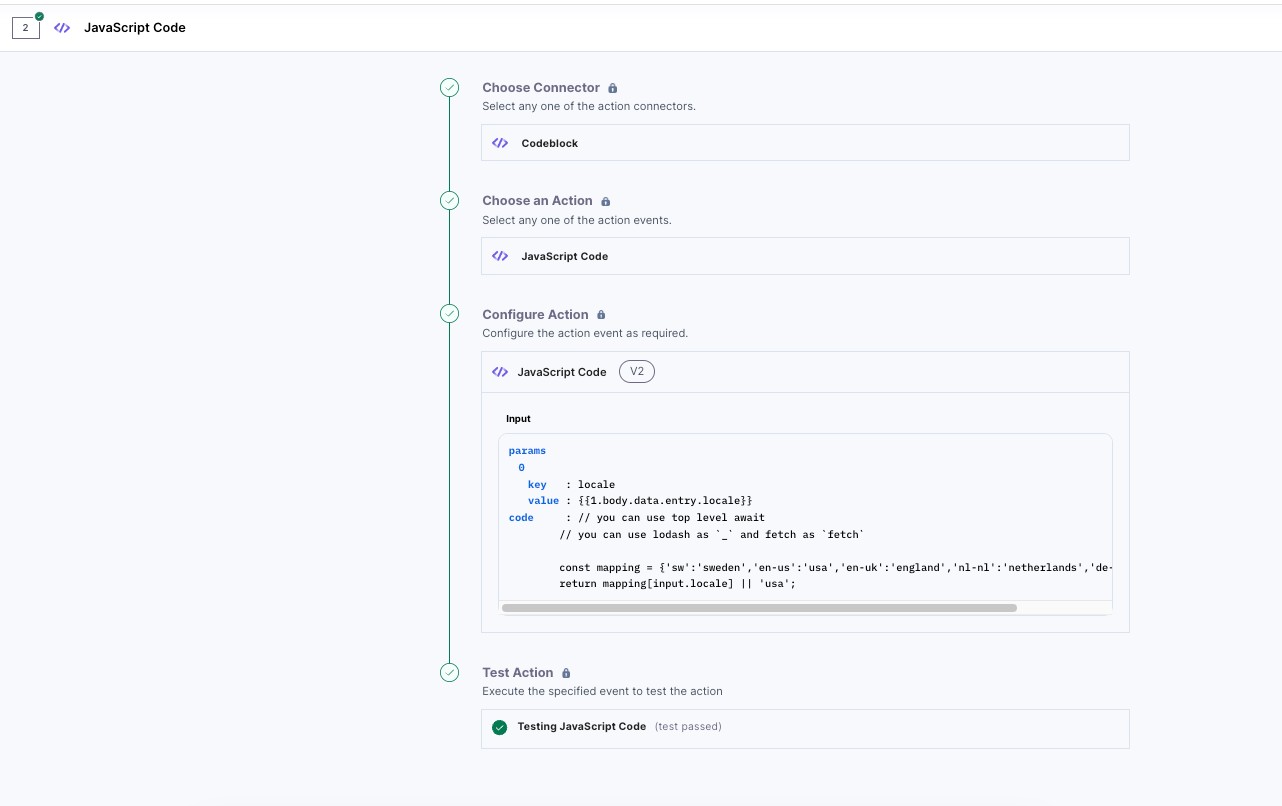Click the green test-passed check icon
Image resolution: width=1282 pixels, height=806 pixels.
tap(500, 727)
